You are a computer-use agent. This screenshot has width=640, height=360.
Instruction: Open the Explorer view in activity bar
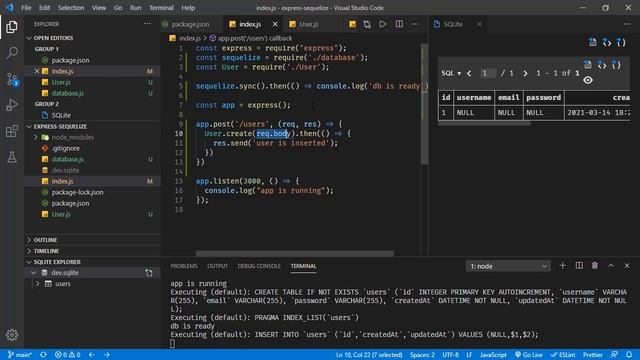[x=12, y=27]
